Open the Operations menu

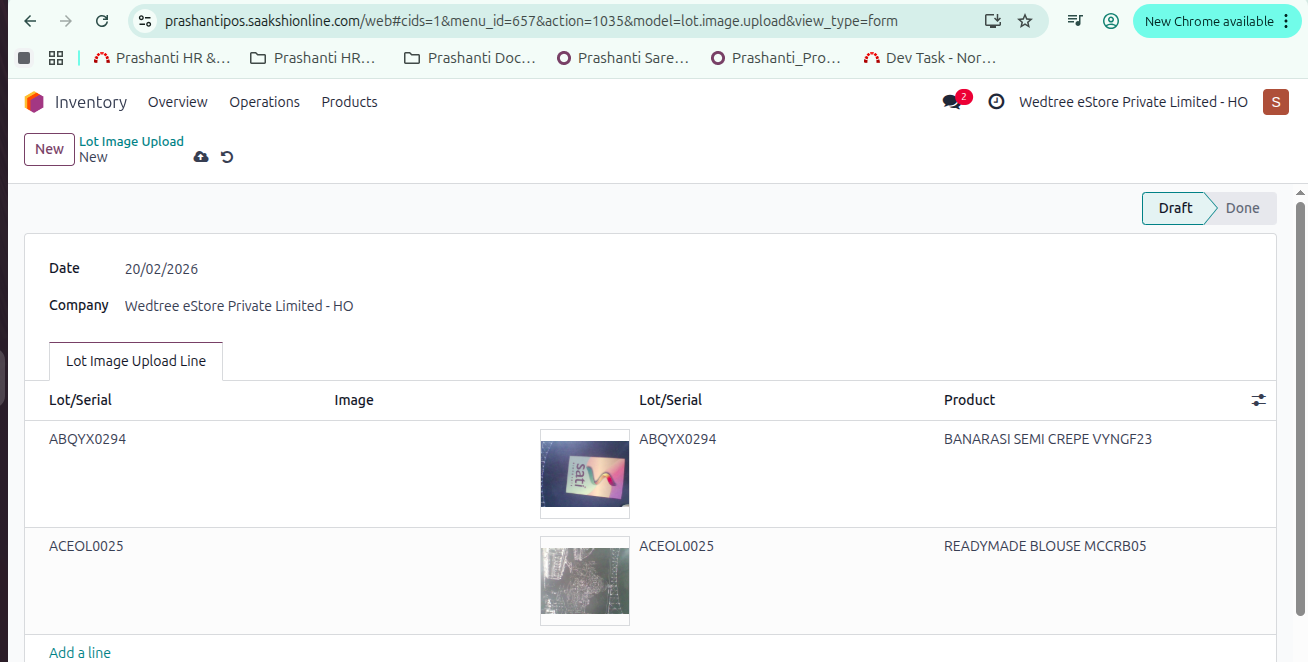(264, 102)
